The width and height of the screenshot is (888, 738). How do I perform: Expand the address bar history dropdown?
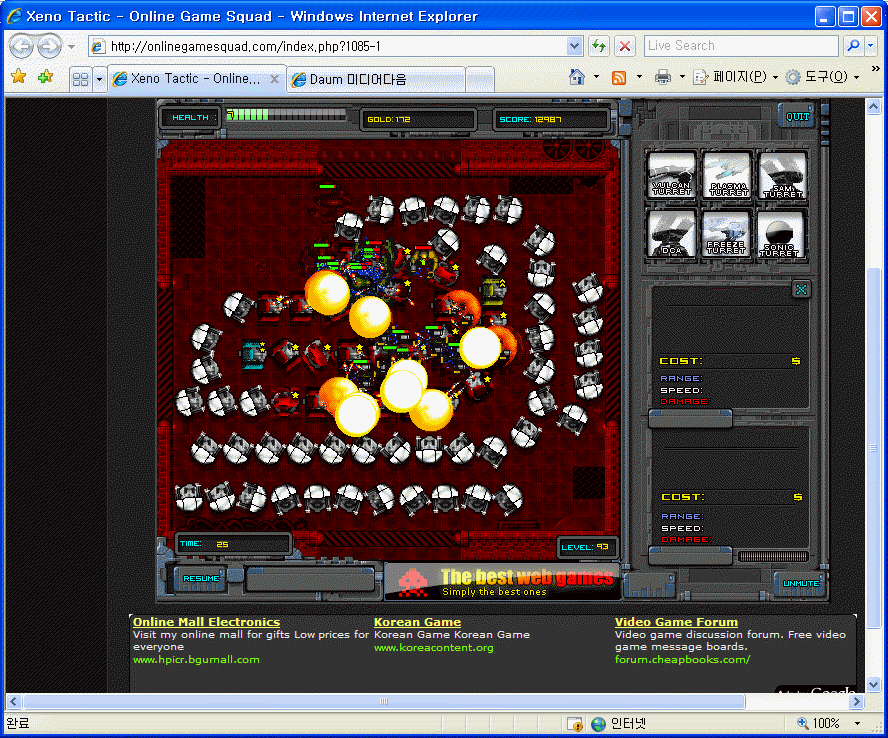point(574,46)
